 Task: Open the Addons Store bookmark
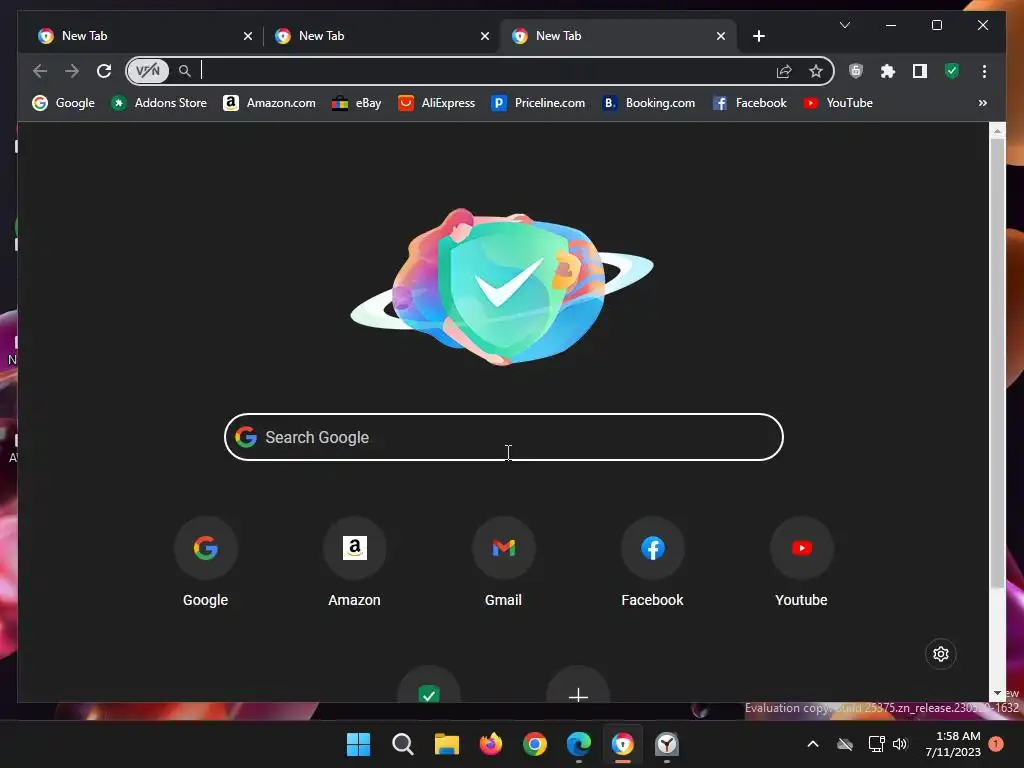(x=159, y=103)
